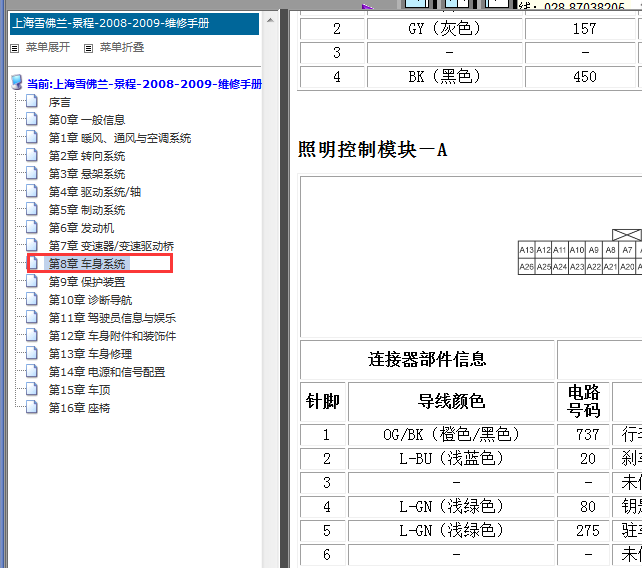Open the 当前:上海雪佛兰-景程-2008-2009-维修手册 root link
This screenshot has height=568, width=642.
[145, 84]
